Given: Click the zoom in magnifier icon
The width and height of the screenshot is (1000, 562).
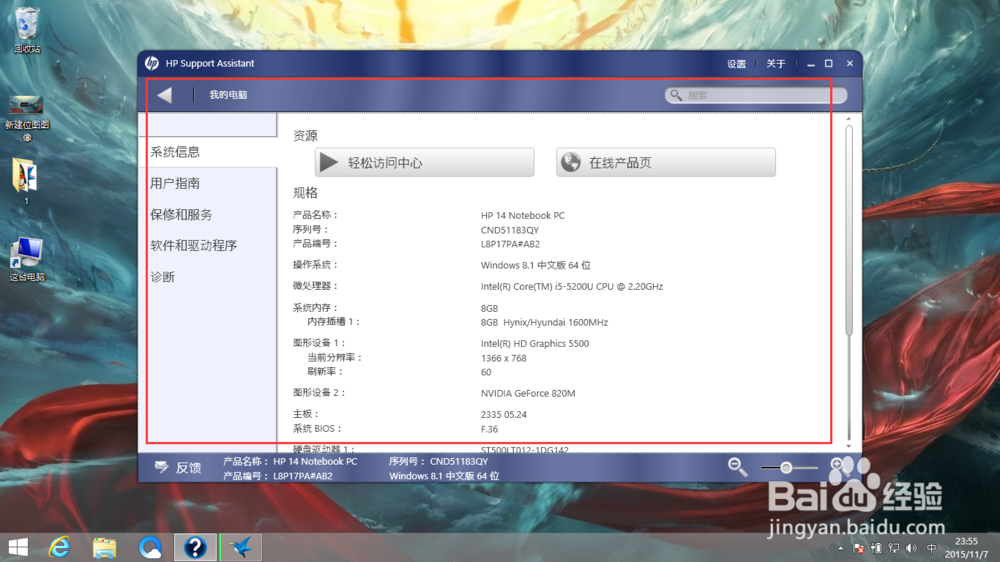Looking at the screenshot, I should [x=837, y=465].
